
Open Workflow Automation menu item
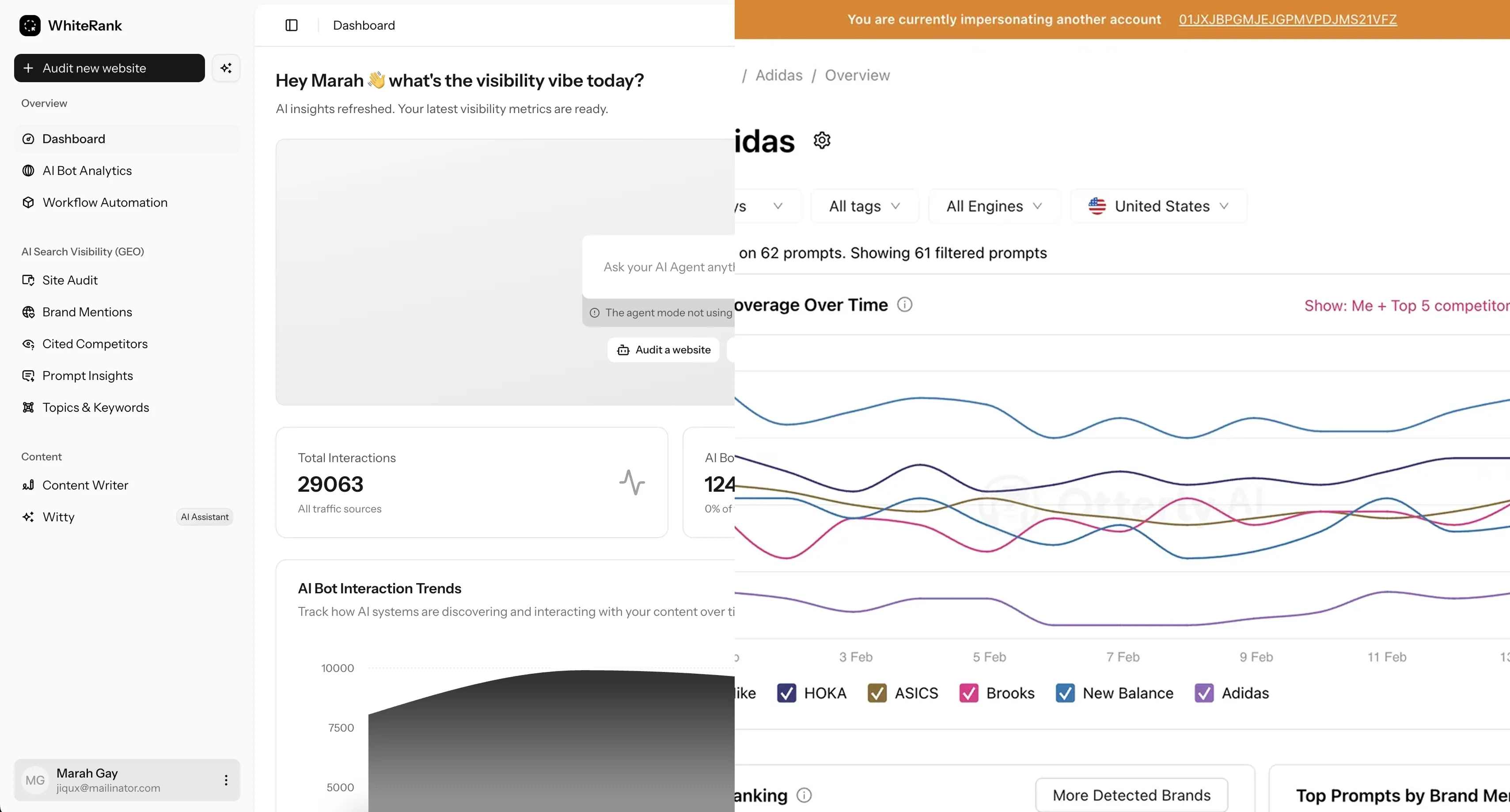coord(127,202)
